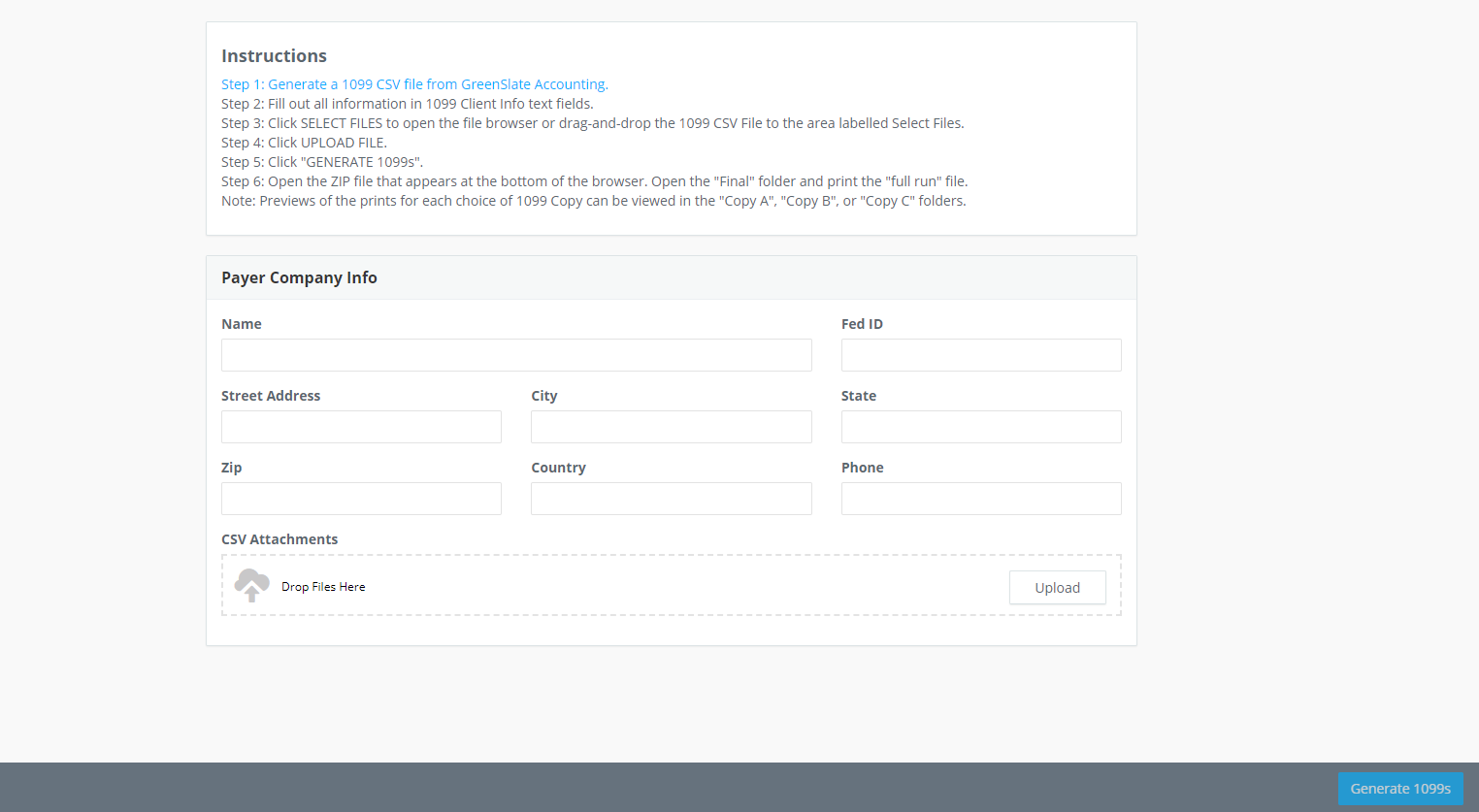Click the 'Step 4: Click UPLOAD FILE' line
This screenshot has width=1479, height=812.
[x=304, y=143]
